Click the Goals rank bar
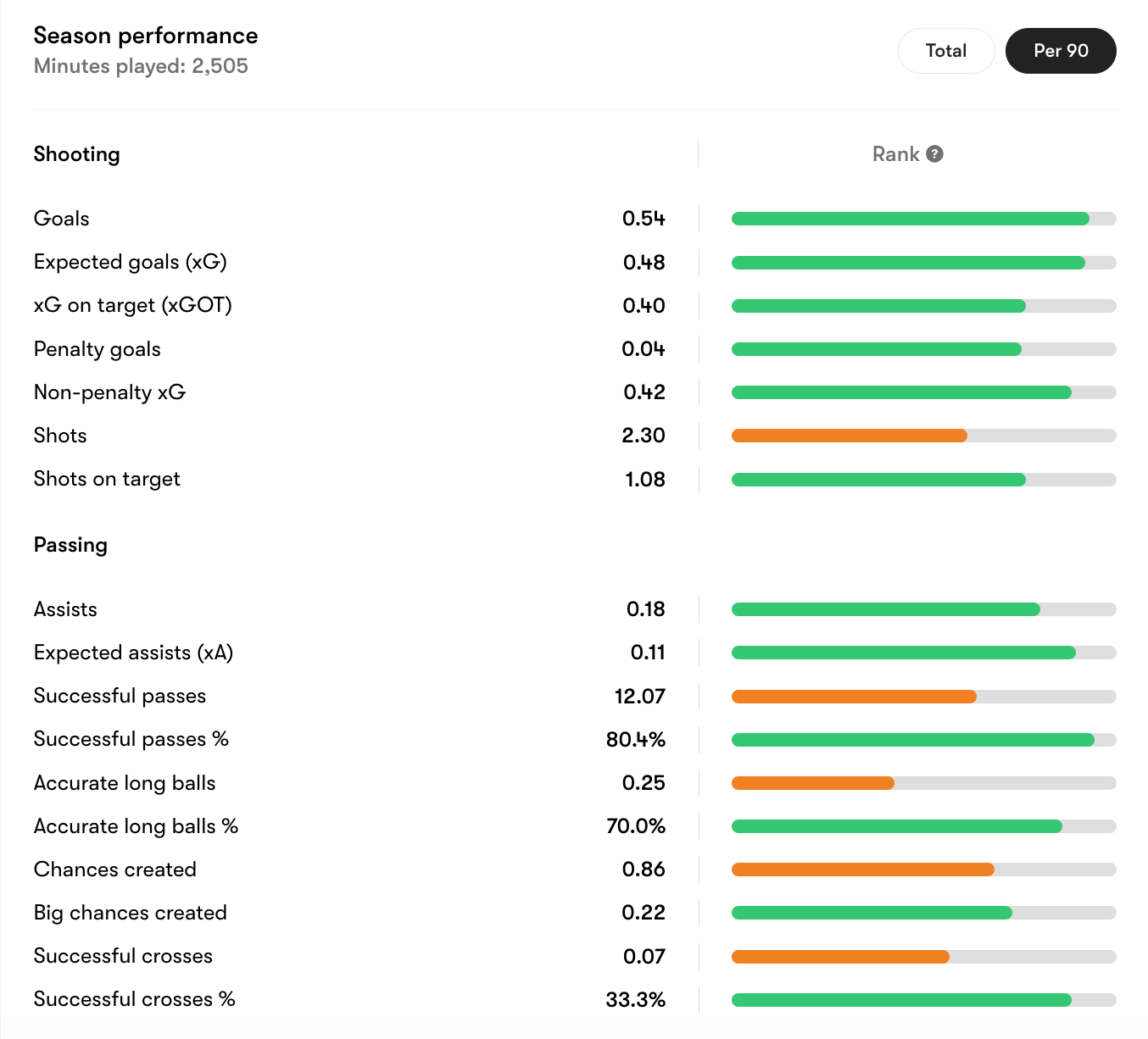This screenshot has width=1148, height=1039. 922,219
